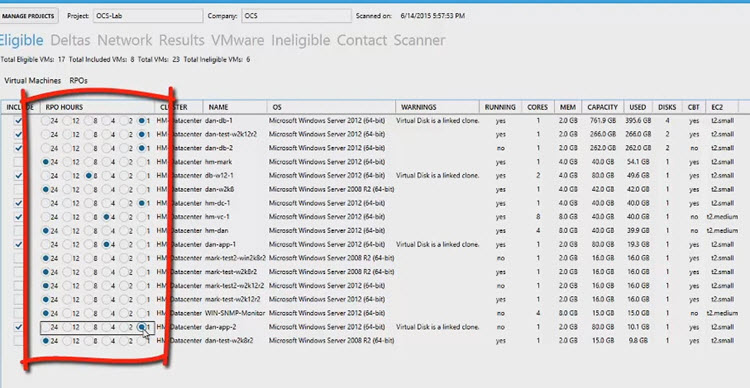Click the MANAGE PROJECTS button
The width and height of the screenshot is (750, 388).
29,16
